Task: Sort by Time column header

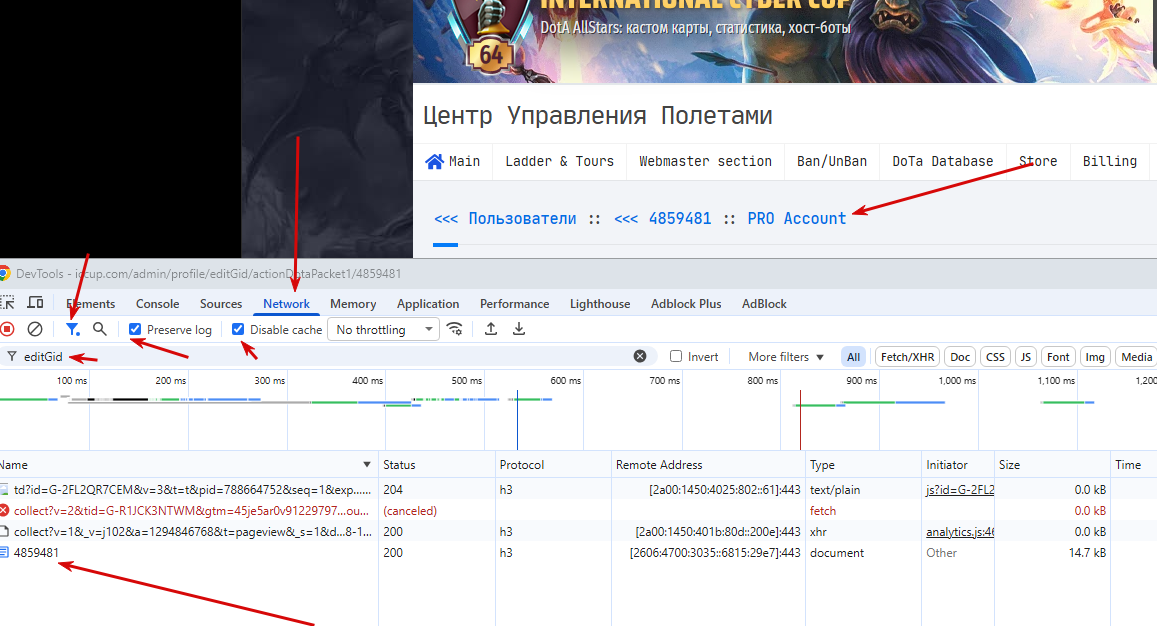Action: [1133, 464]
